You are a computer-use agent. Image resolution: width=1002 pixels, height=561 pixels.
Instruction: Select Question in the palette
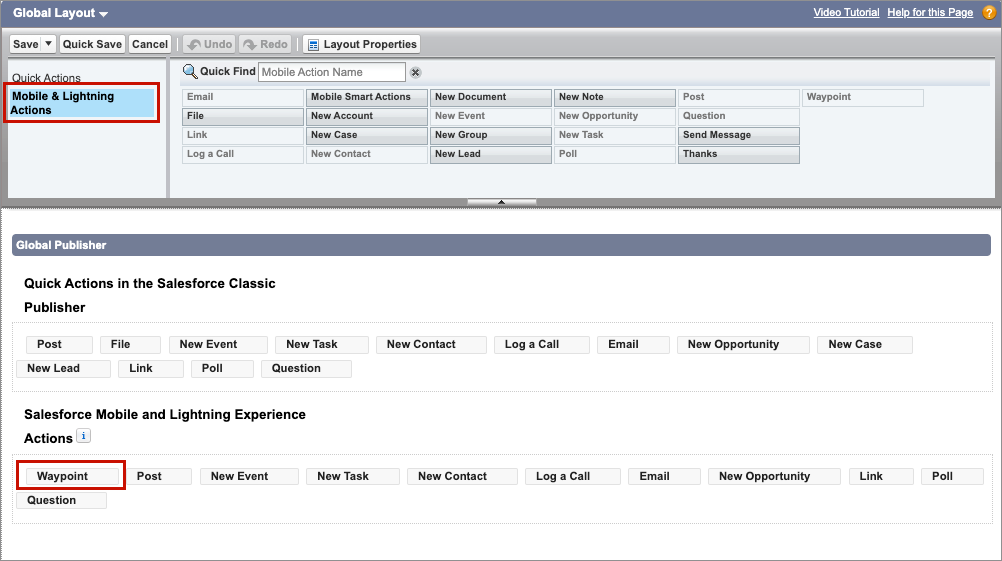[738, 116]
